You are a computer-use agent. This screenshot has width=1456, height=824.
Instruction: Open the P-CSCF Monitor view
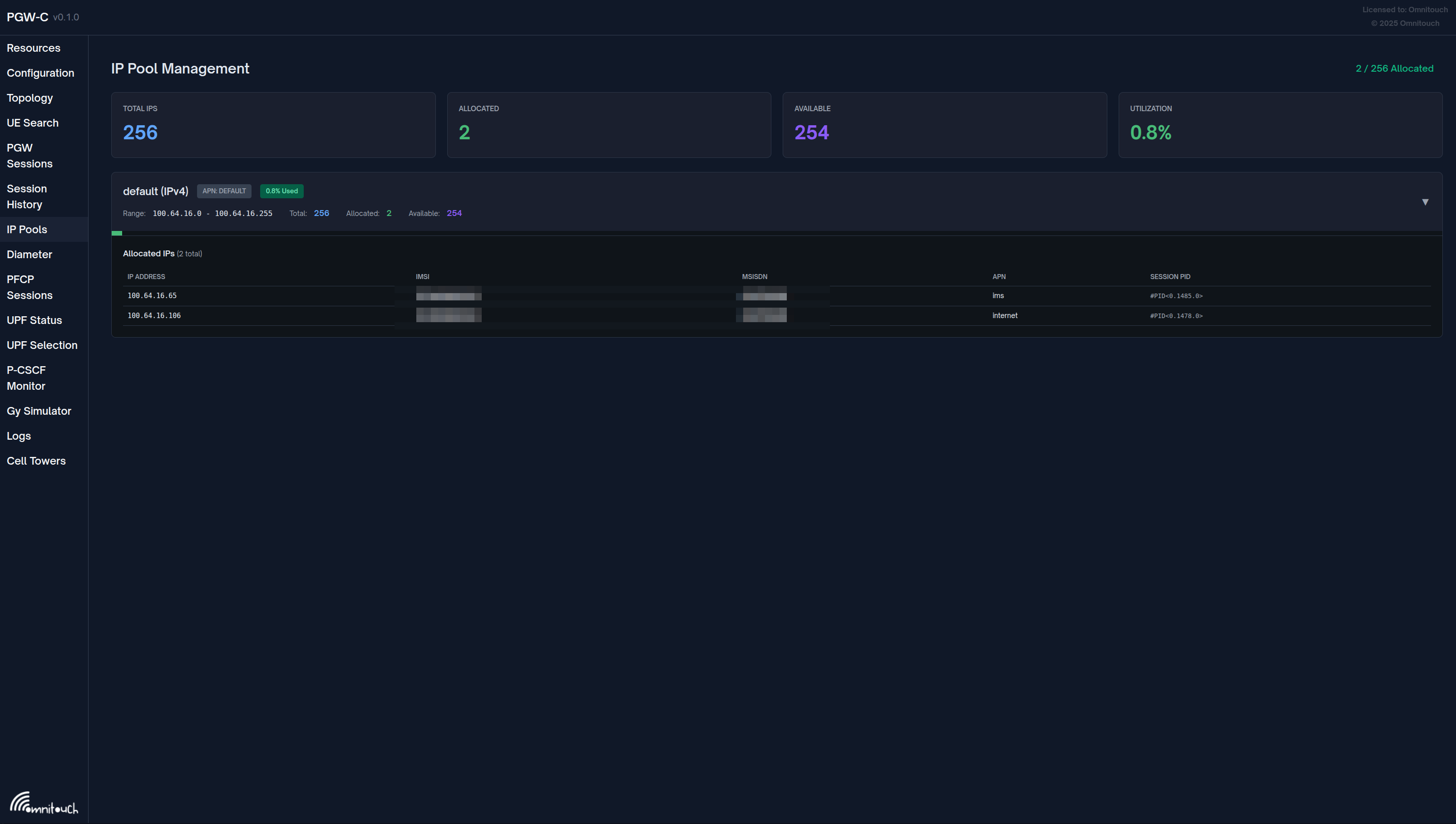pyautogui.click(x=26, y=378)
